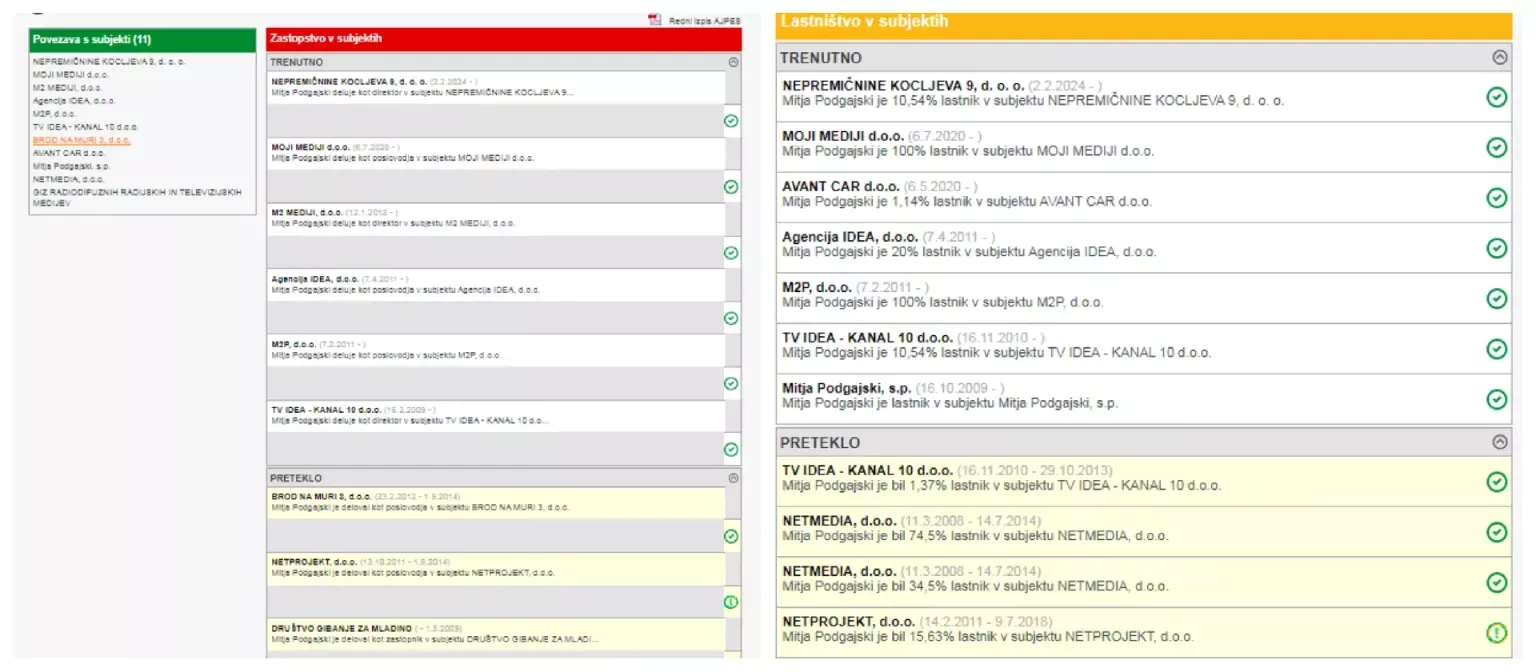
Task: Click the check icon for Mitja Podgajski, s.p. ownership
Action: [1496, 399]
